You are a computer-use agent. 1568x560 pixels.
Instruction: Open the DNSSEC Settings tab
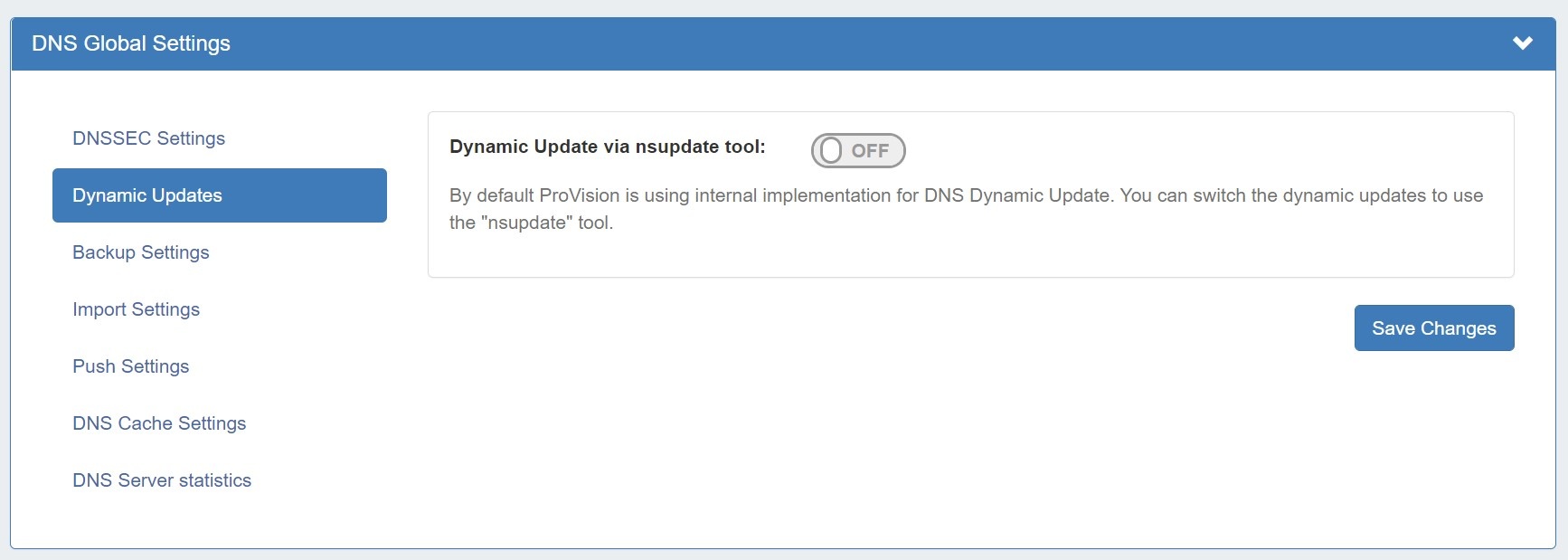[148, 138]
